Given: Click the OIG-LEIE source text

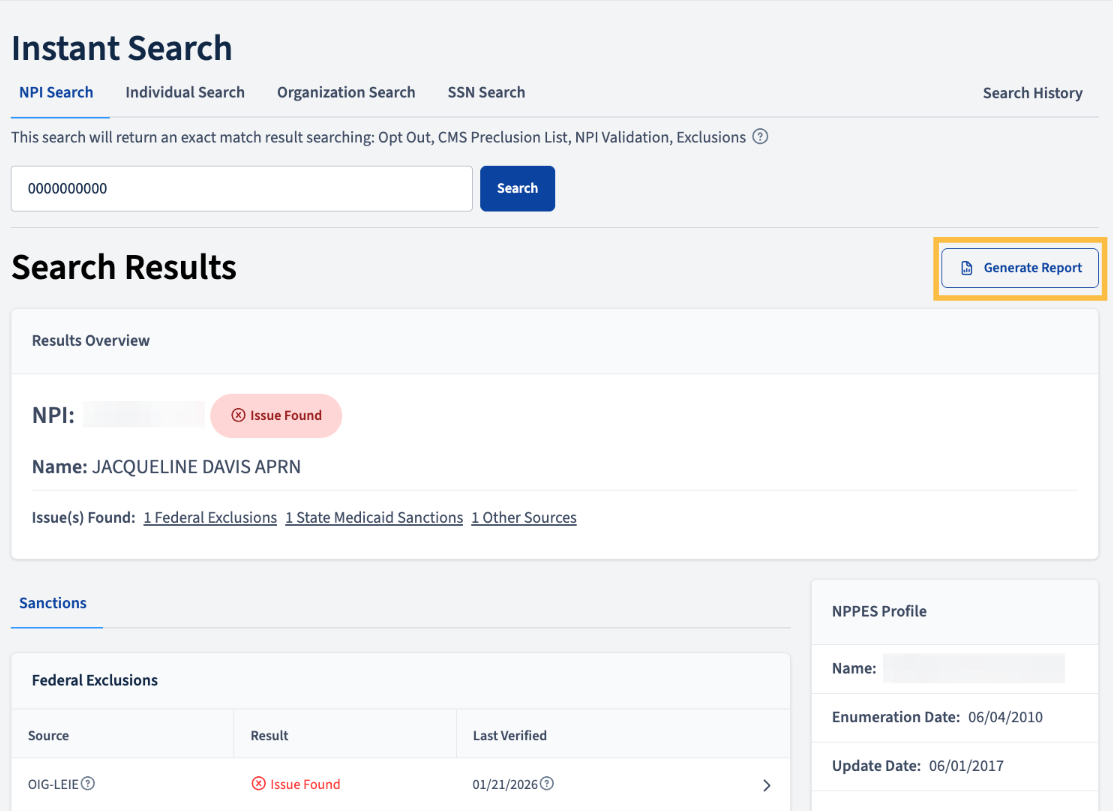Looking at the screenshot, I should 53,784.
